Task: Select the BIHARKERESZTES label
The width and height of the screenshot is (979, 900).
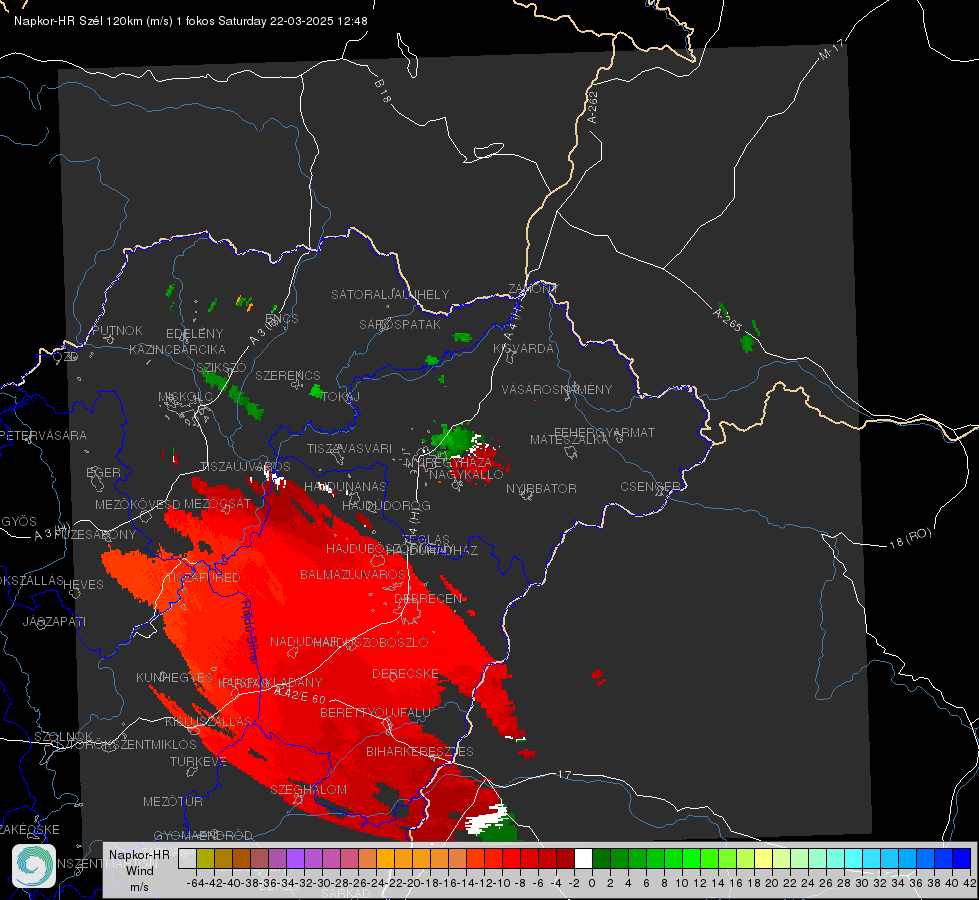Action: pos(420,751)
